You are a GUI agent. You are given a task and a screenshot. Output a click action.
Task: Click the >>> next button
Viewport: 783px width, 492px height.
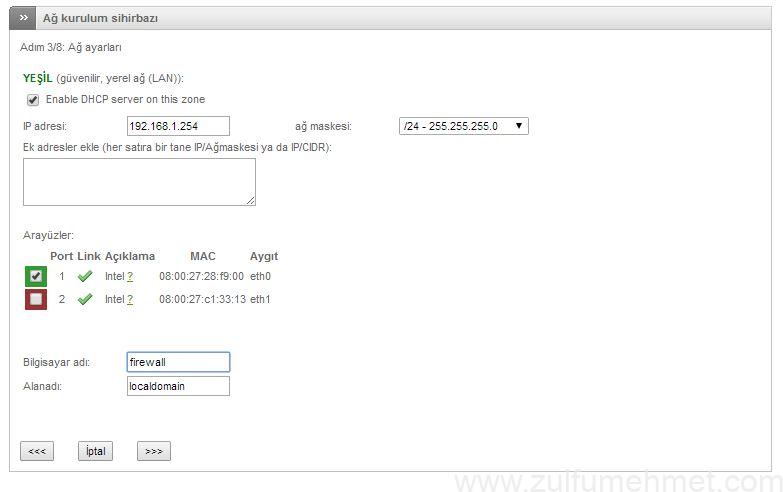click(154, 451)
